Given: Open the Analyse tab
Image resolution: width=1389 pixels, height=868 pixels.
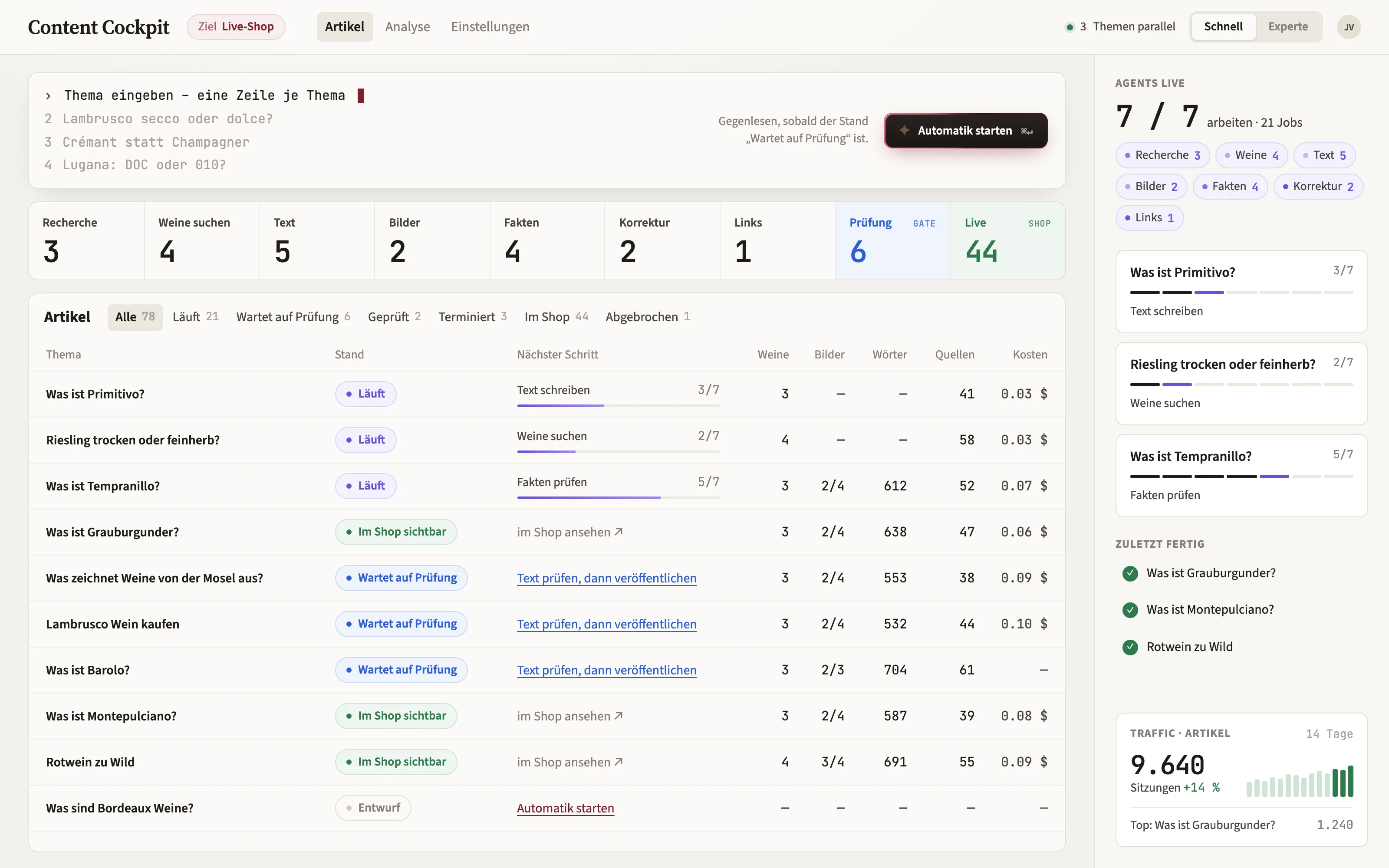Looking at the screenshot, I should coord(407,27).
